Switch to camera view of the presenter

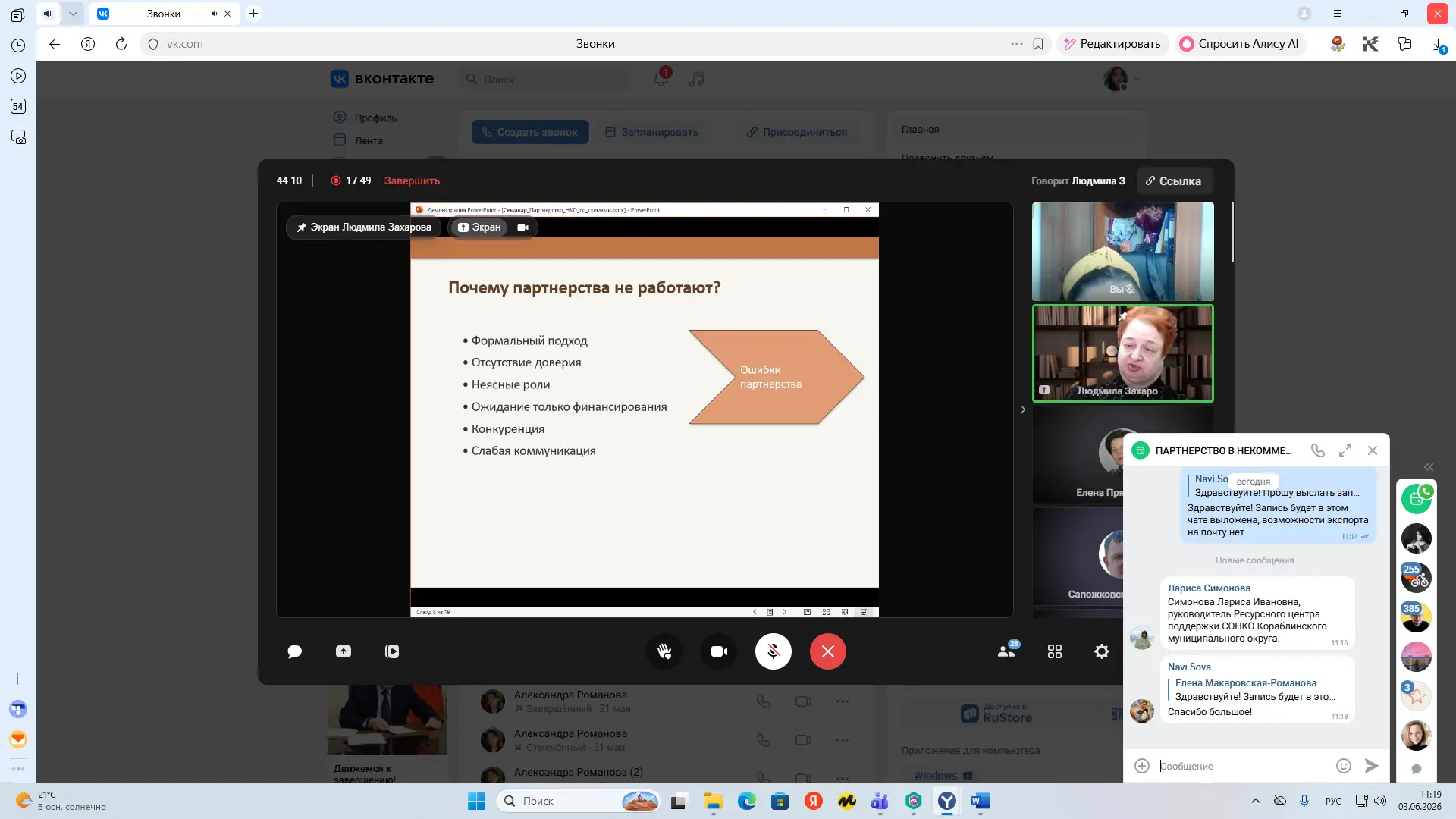(523, 227)
